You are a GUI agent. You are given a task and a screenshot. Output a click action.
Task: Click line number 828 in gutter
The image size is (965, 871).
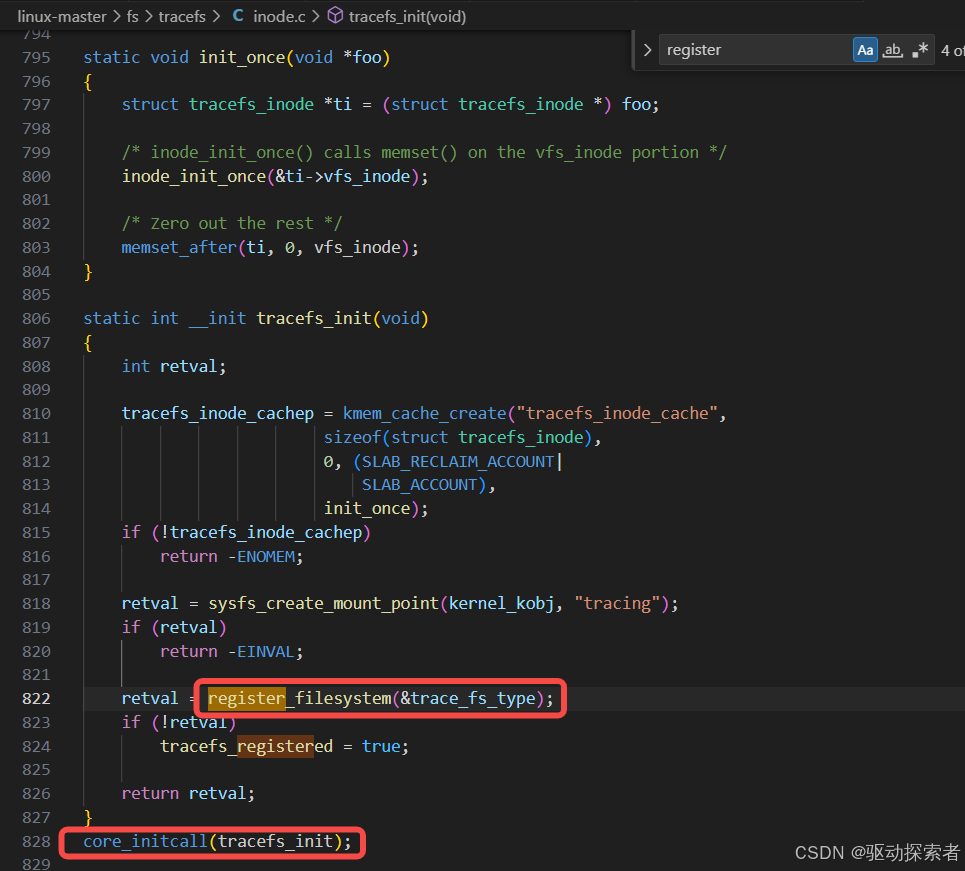pos(36,841)
